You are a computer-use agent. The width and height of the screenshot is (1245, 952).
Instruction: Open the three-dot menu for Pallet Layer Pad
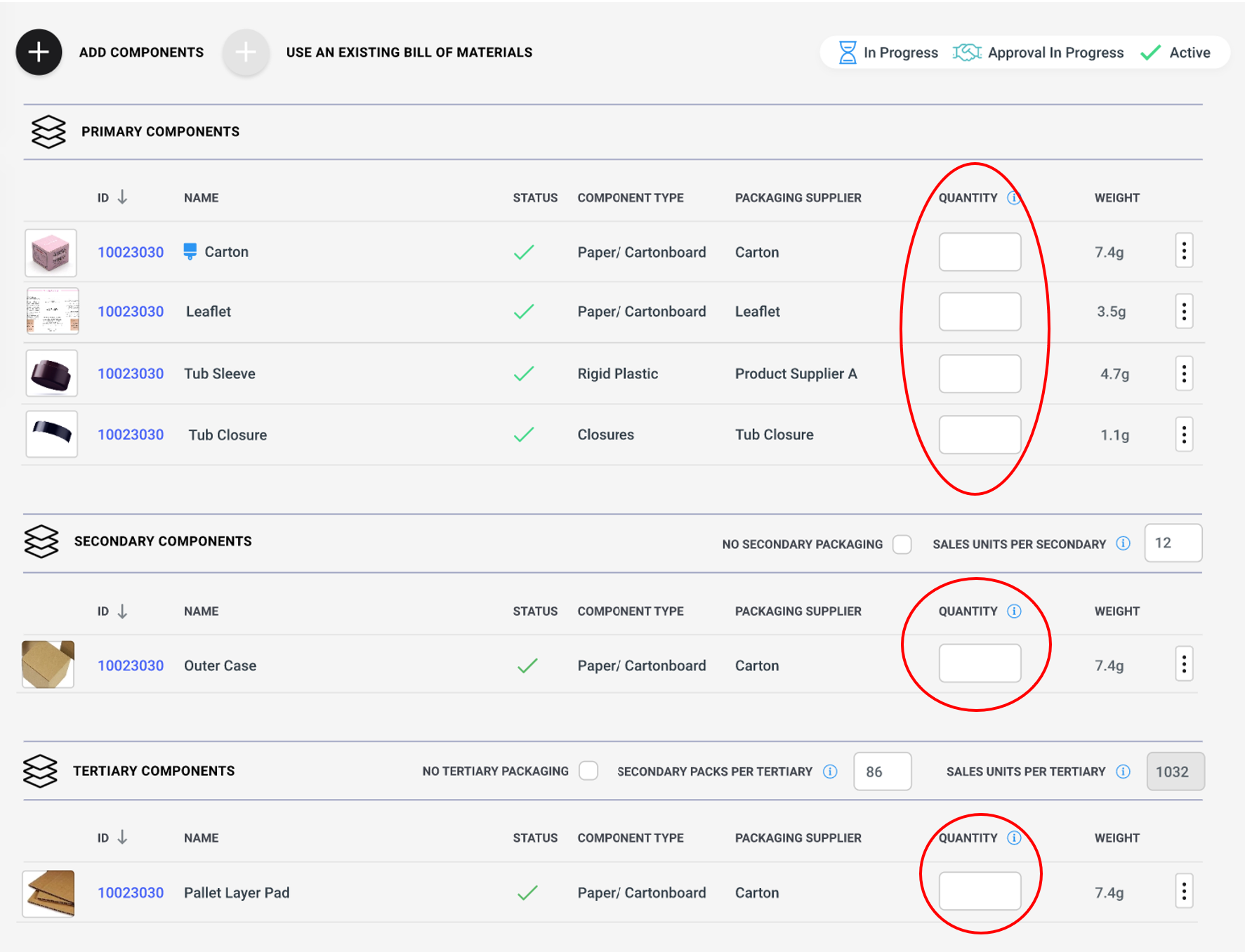1184,892
